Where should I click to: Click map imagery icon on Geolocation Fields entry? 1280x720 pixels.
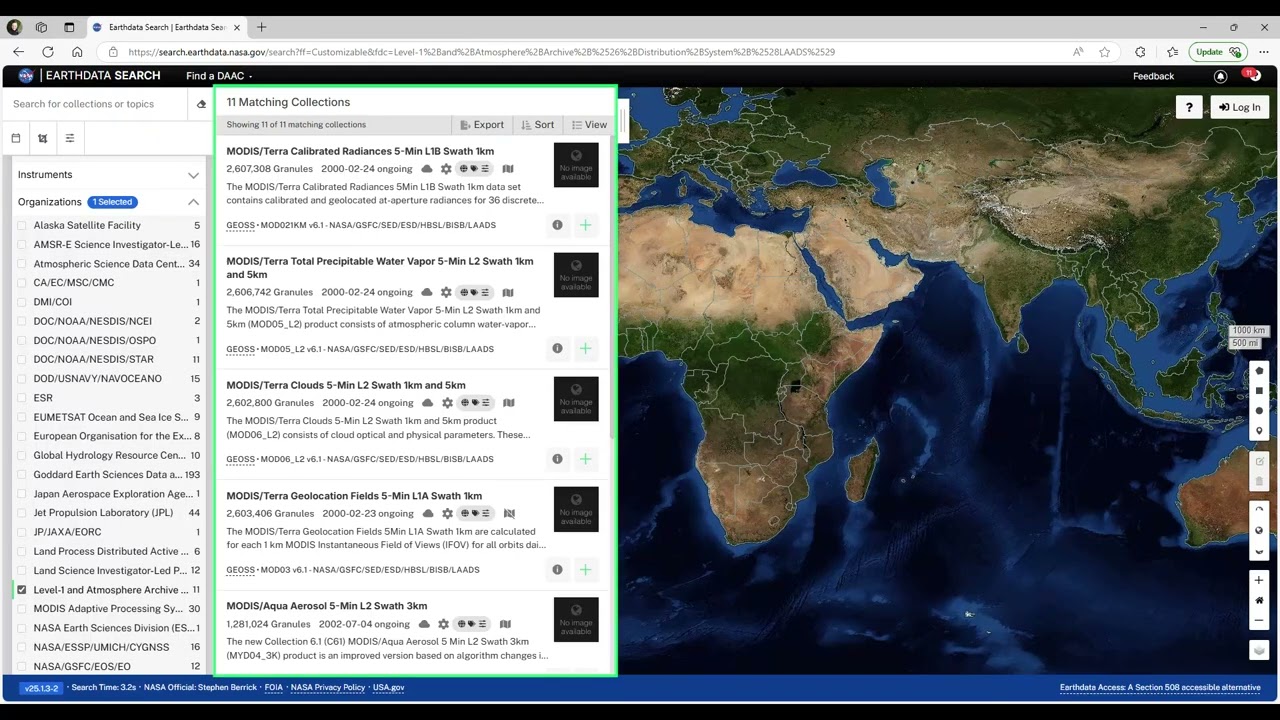pyautogui.click(x=509, y=514)
